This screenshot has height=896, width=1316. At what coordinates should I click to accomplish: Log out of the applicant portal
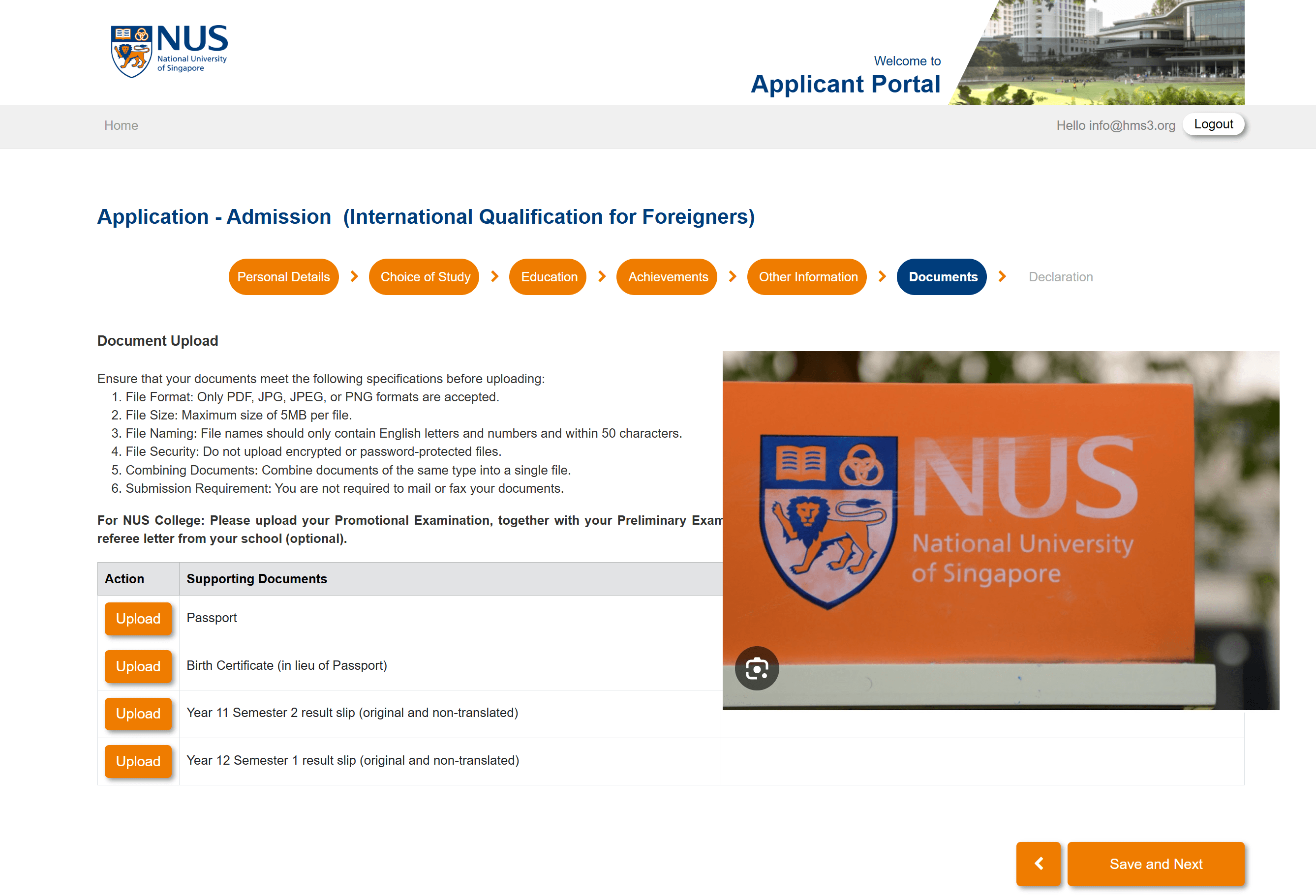click(1213, 124)
